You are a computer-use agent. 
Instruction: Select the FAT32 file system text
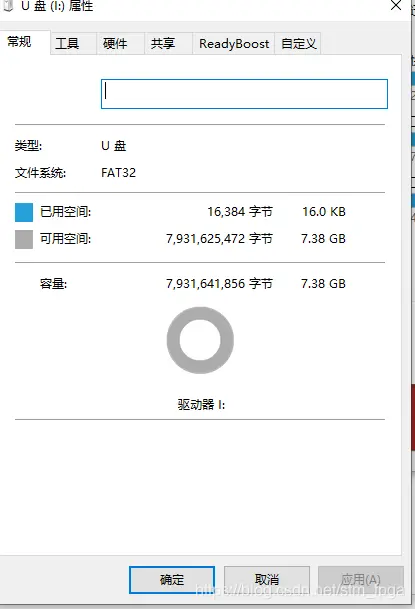(118, 173)
